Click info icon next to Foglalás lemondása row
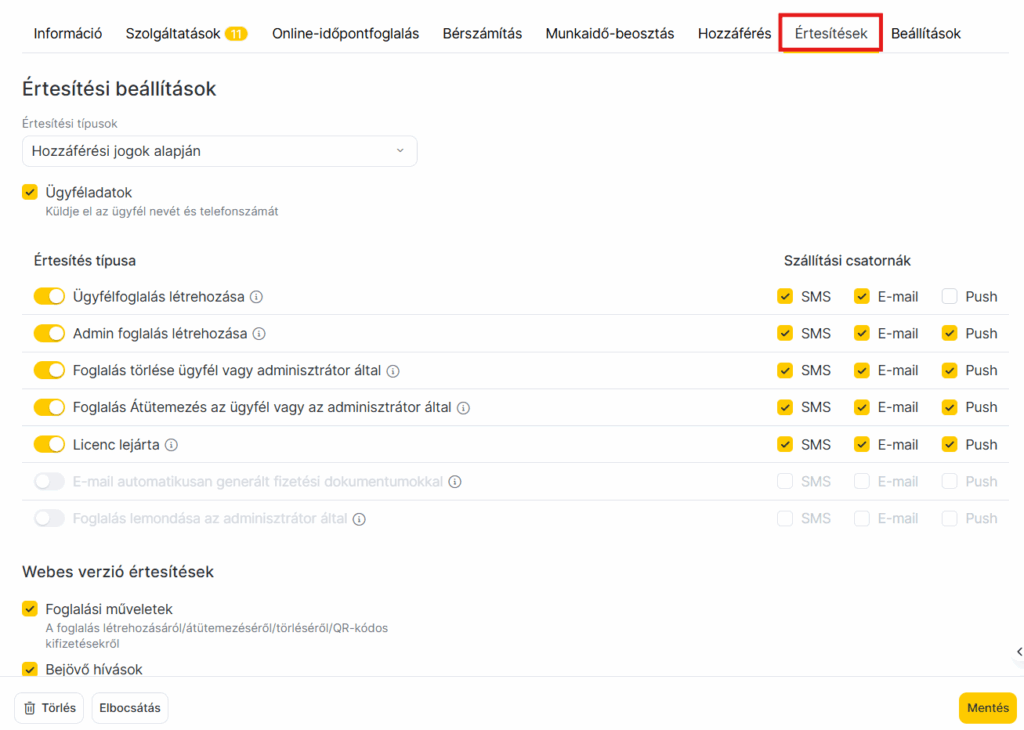This screenshot has height=730, width=1024. pyautogui.click(x=359, y=519)
